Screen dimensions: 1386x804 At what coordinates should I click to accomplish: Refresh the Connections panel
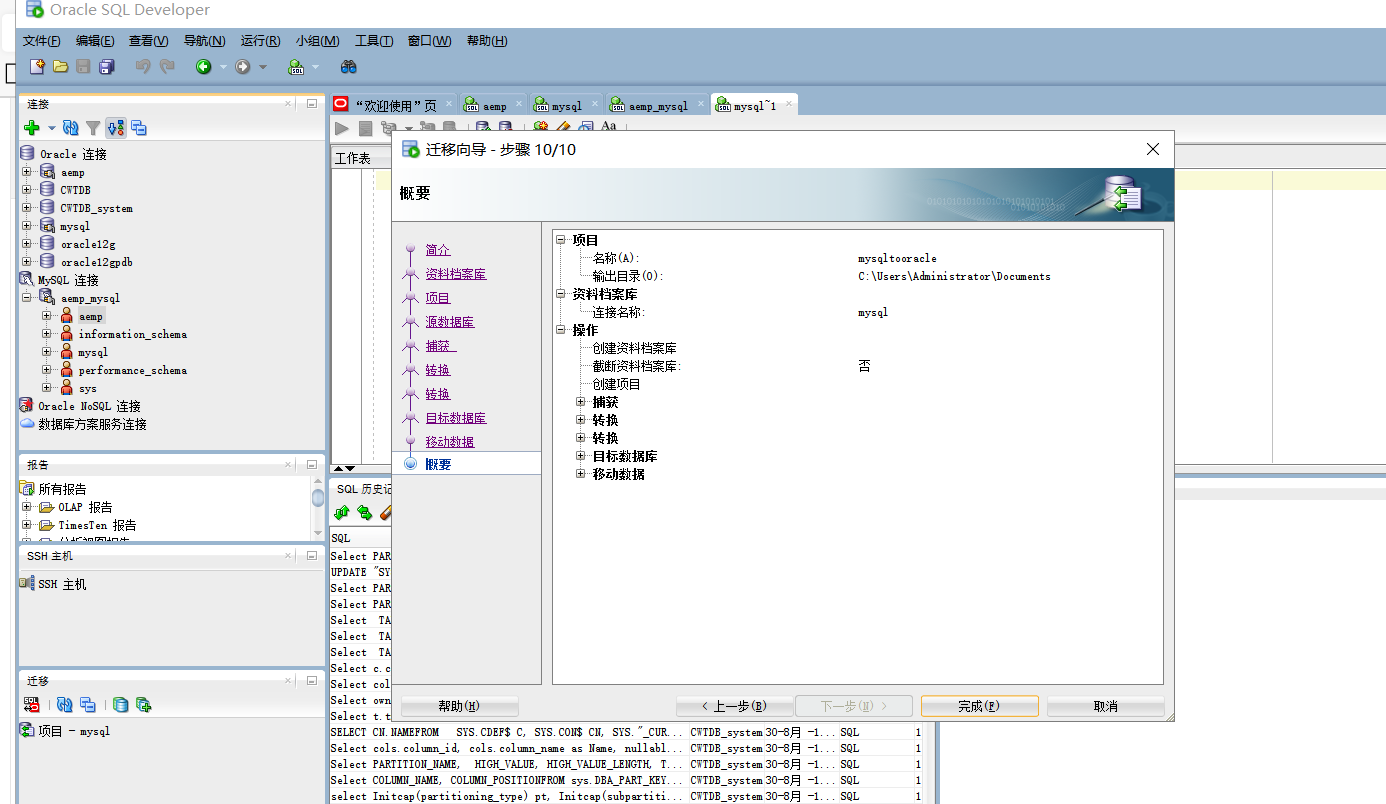pos(70,128)
